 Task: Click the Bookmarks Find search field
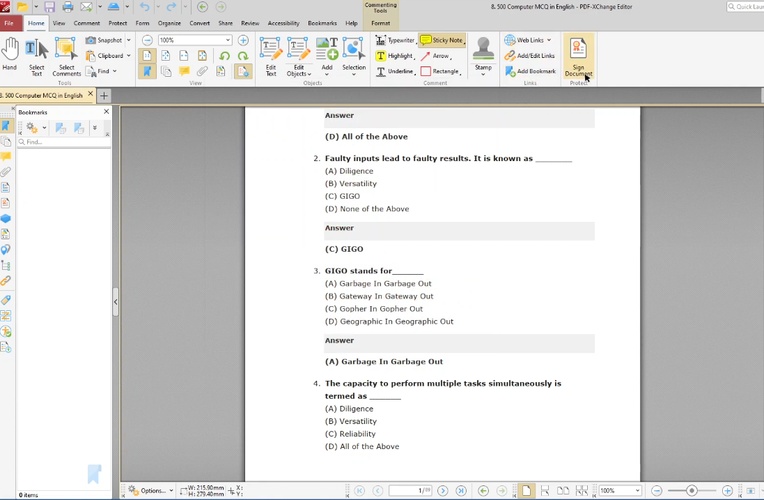point(64,142)
